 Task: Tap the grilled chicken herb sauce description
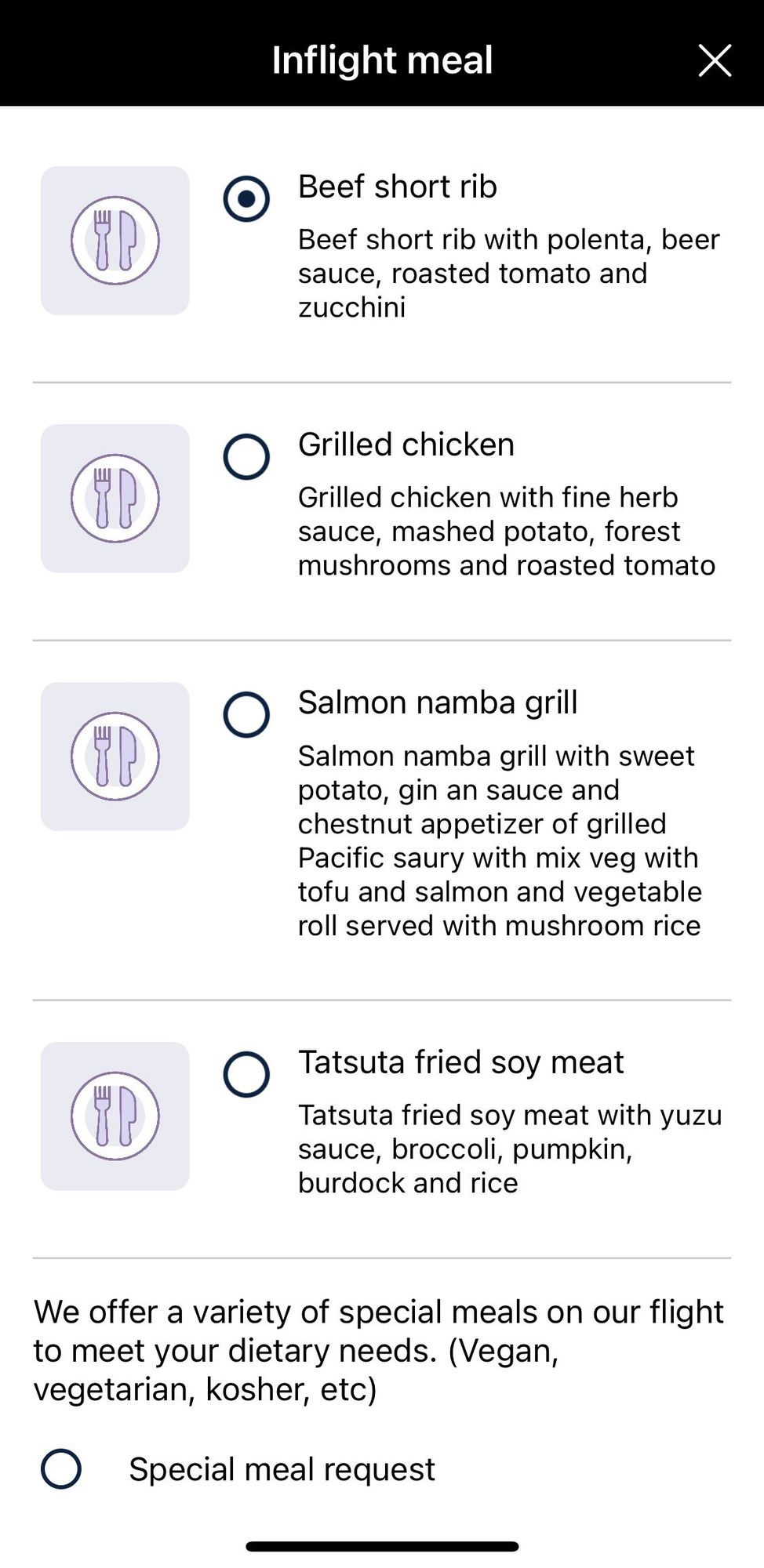pos(507,531)
